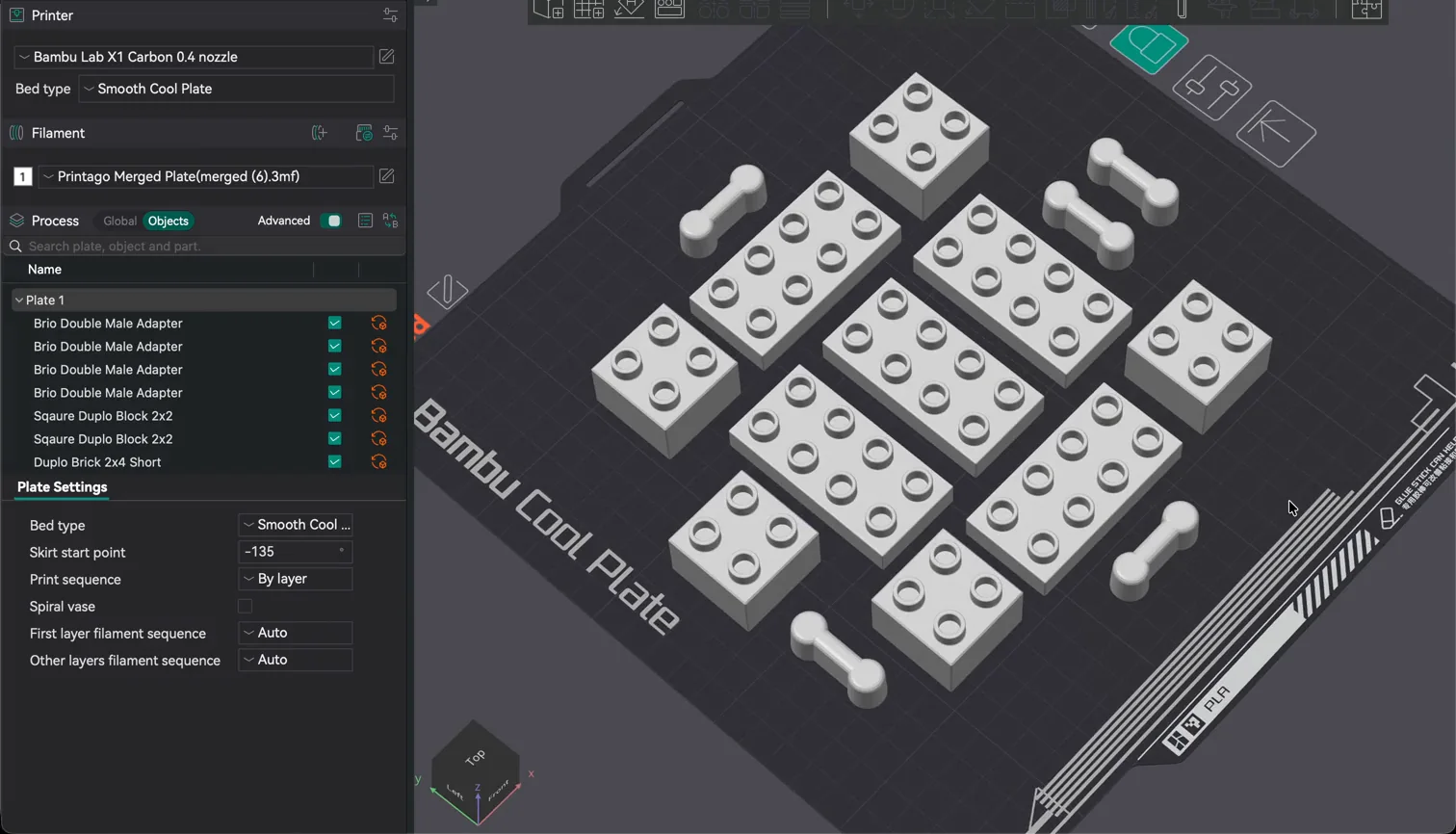Click the search plate, object and part field
Screen dimensions: 1456x834
[204, 247]
